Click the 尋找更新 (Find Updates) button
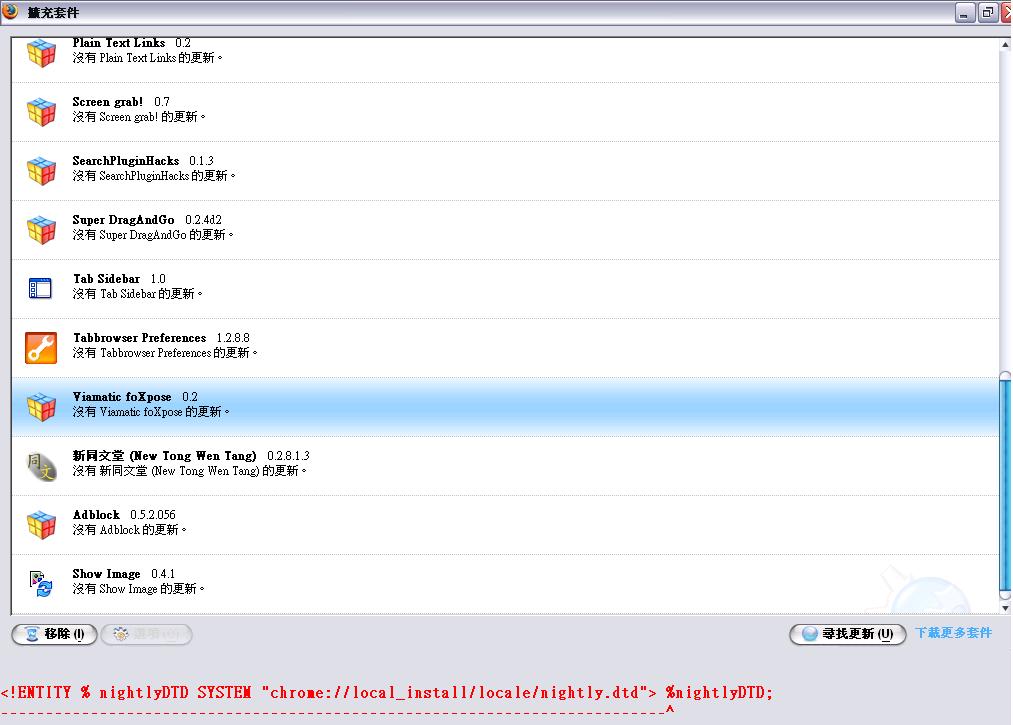 pyautogui.click(x=848, y=634)
